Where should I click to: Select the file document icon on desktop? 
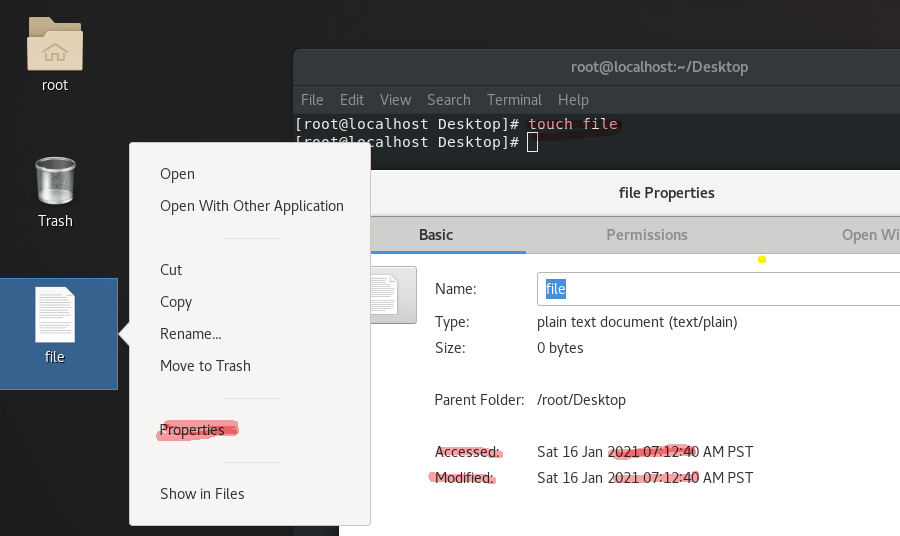click(x=55, y=314)
